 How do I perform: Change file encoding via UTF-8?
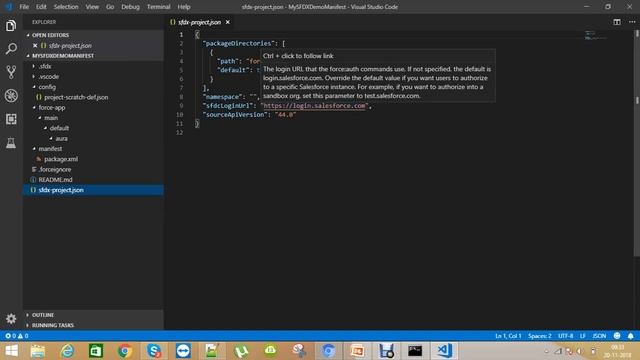pyautogui.click(x=565, y=336)
